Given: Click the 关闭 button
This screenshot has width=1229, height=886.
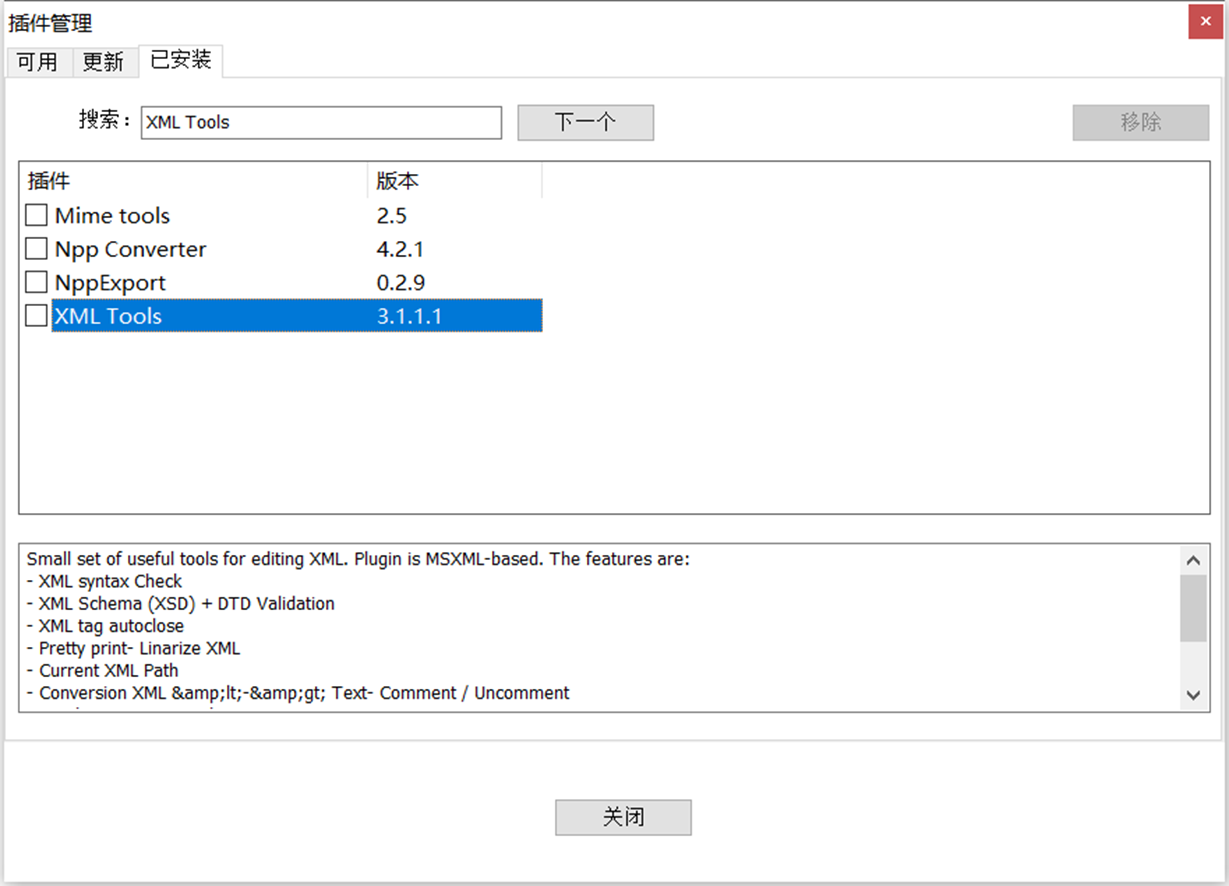Looking at the screenshot, I should 623,817.
